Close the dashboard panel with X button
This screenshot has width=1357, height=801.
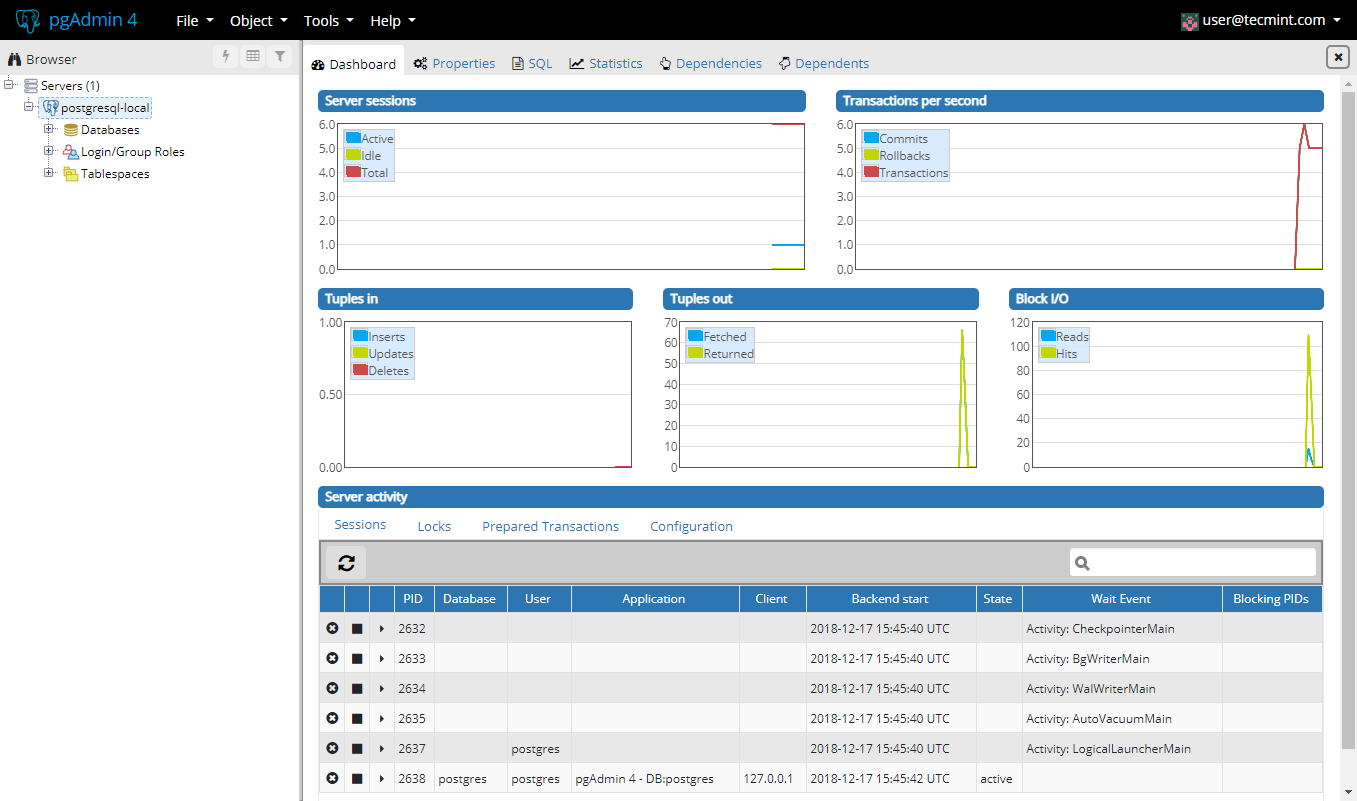[x=1337, y=57]
